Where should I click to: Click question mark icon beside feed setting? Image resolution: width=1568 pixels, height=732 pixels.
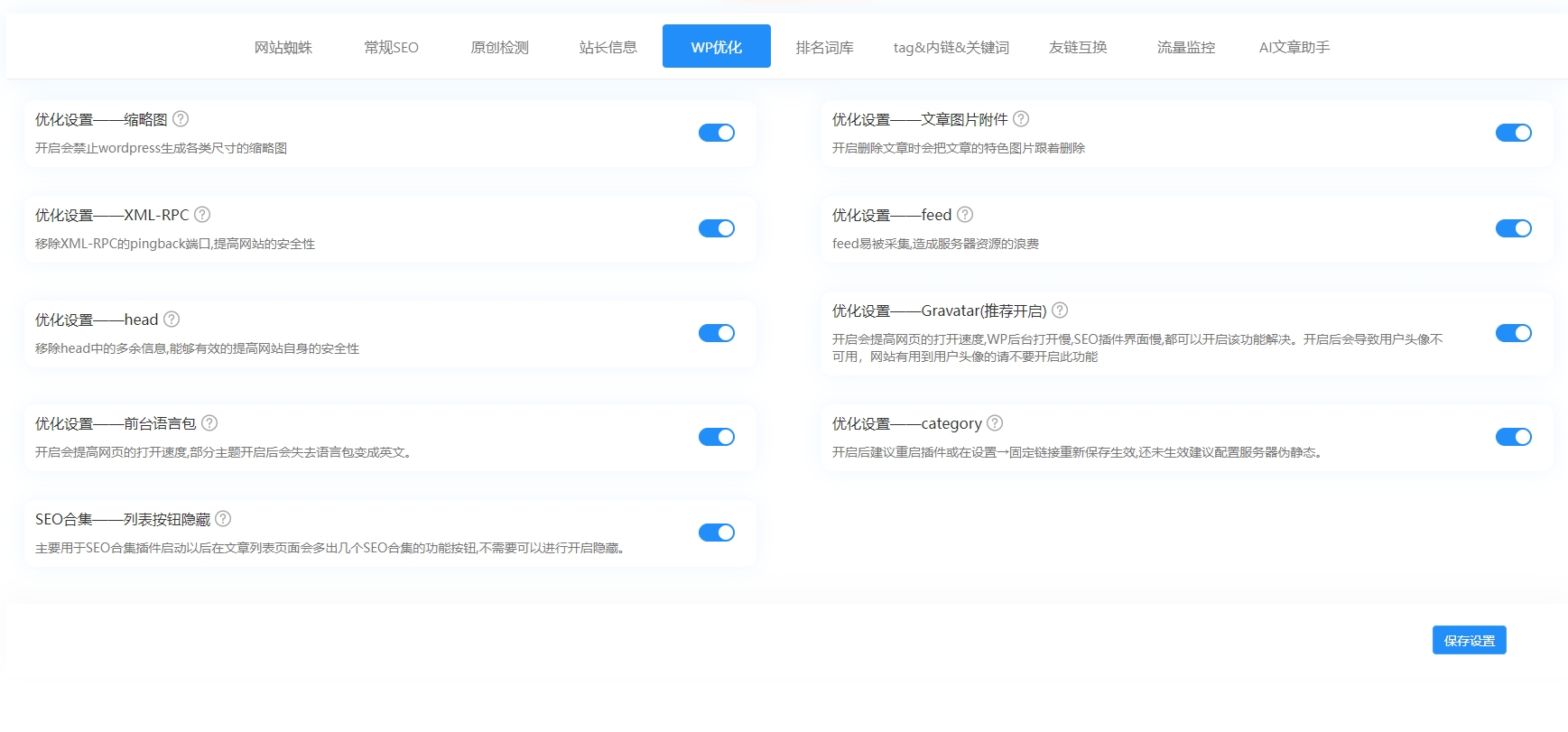click(x=965, y=215)
